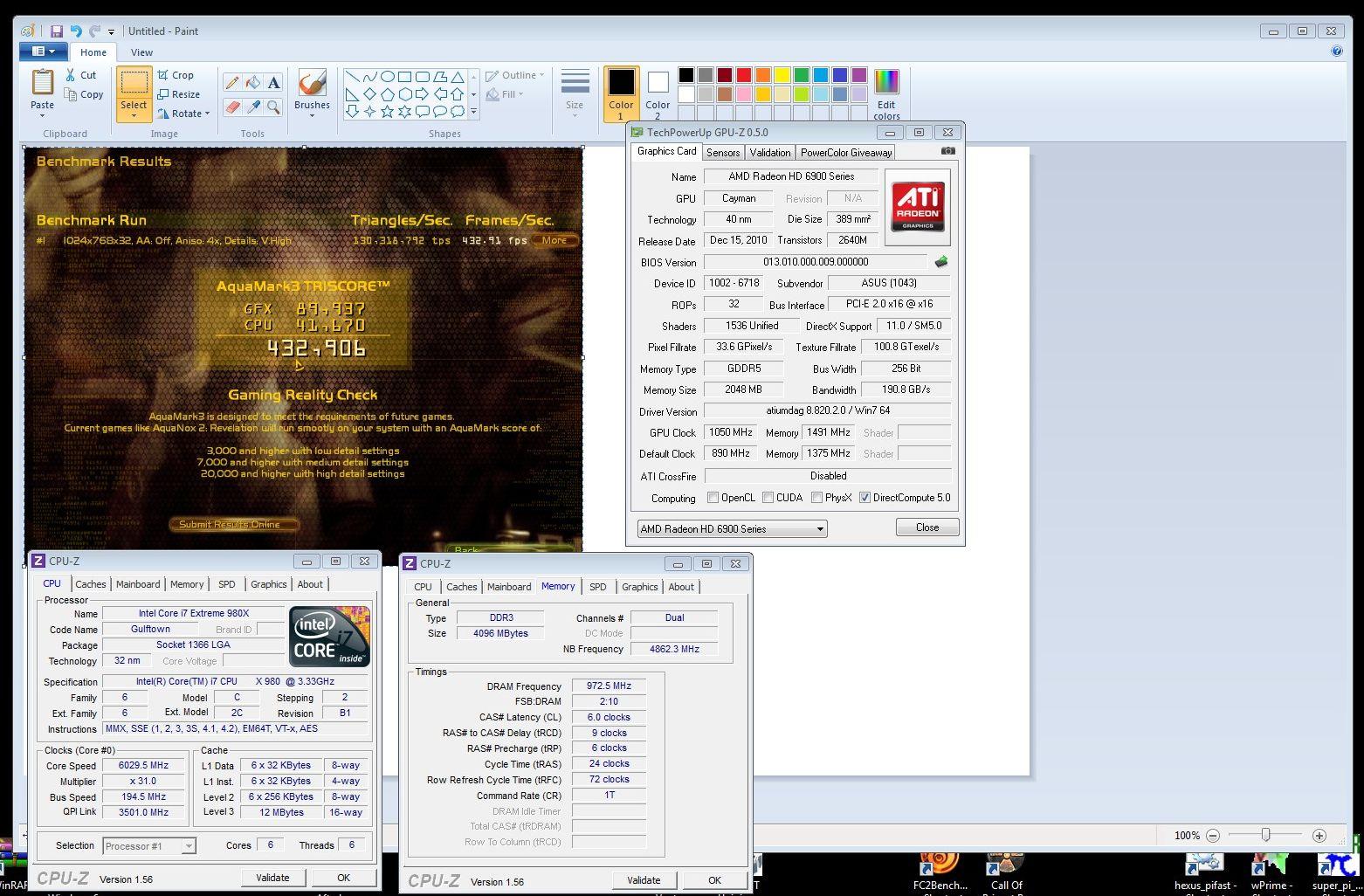Click OK in the left CPU-Z window

click(x=343, y=878)
